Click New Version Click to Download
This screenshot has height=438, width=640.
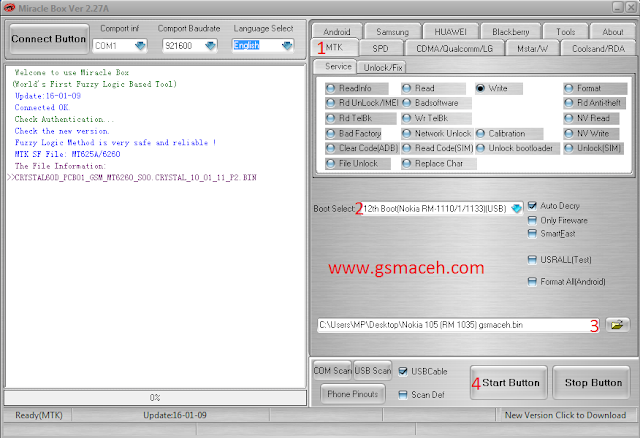click(x=565, y=415)
